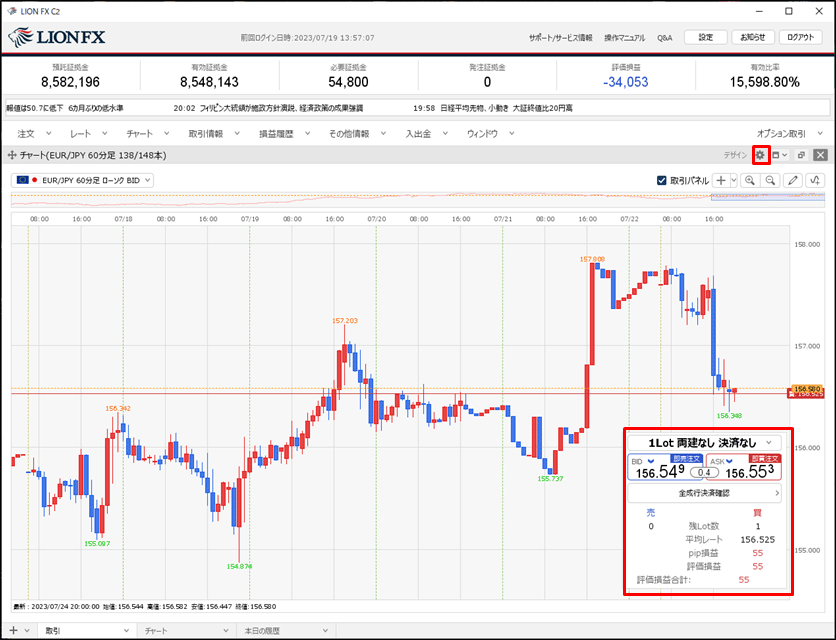Image resolution: width=836 pixels, height=640 pixels.
Task: Click the LION FX logo
Action: 57,37
